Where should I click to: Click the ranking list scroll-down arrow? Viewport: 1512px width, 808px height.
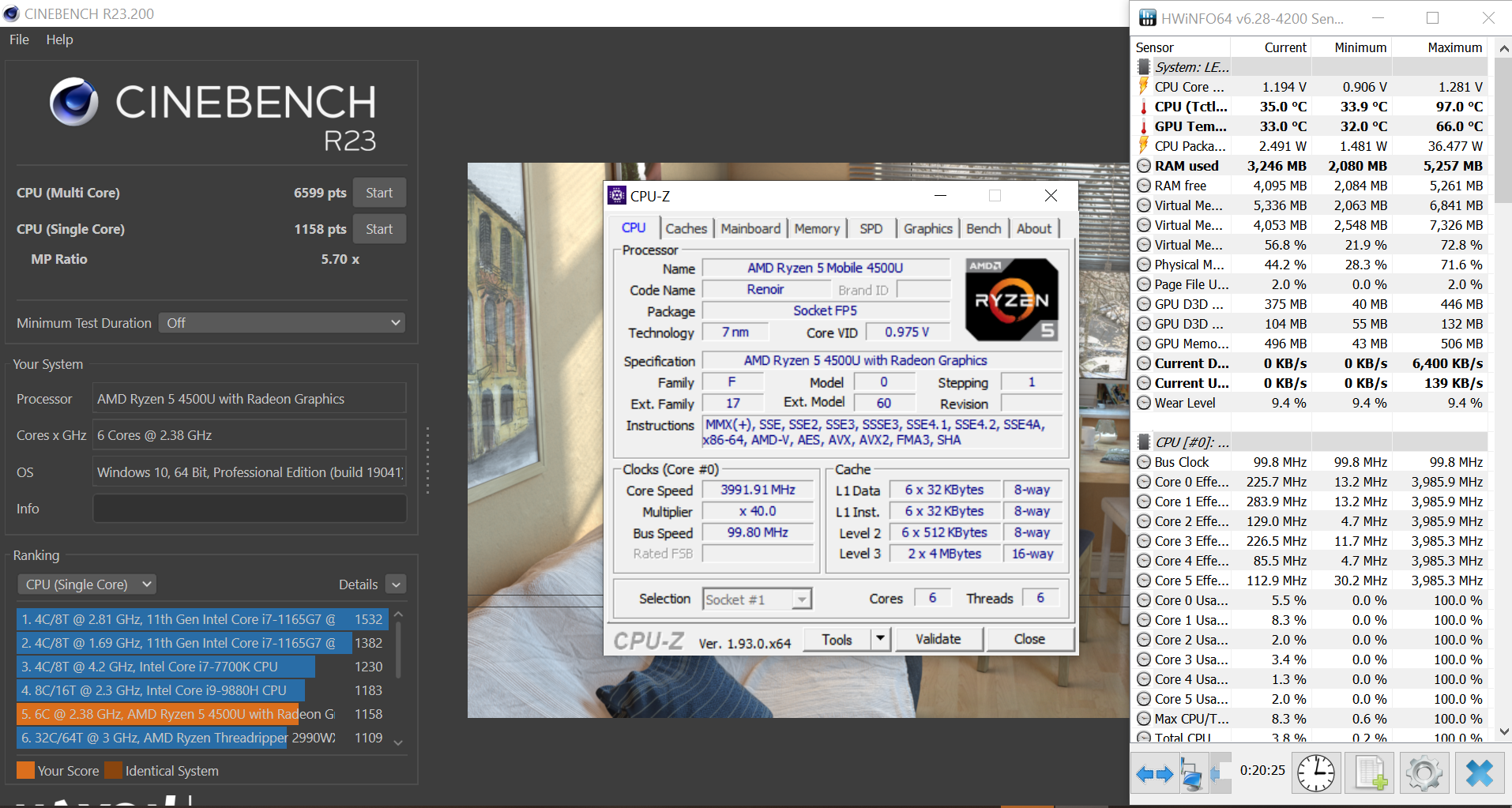[398, 742]
